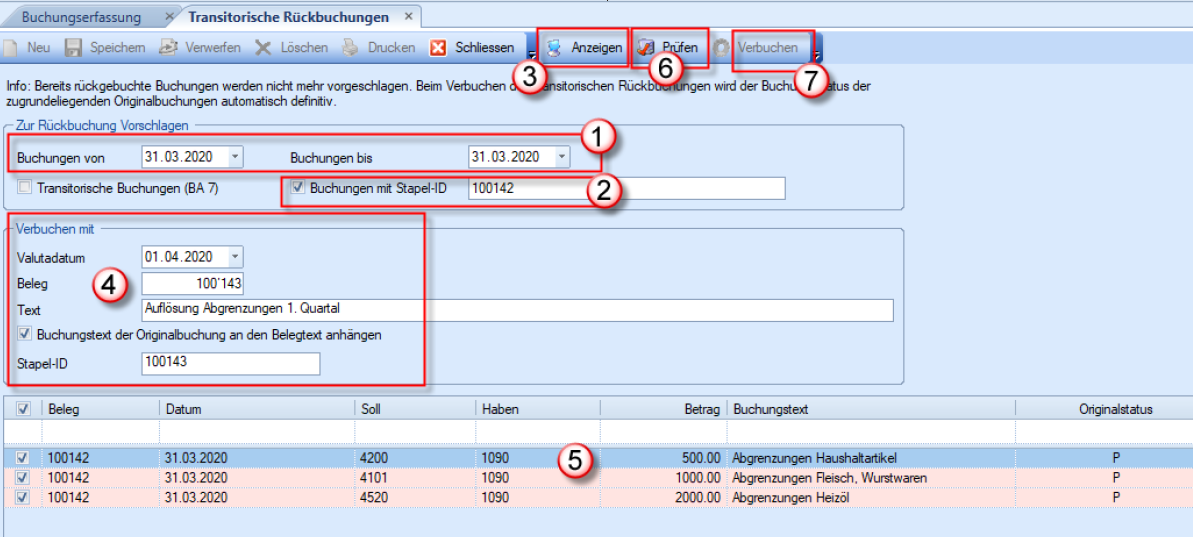Sort by the Originalstatus column header

click(1104, 409)
